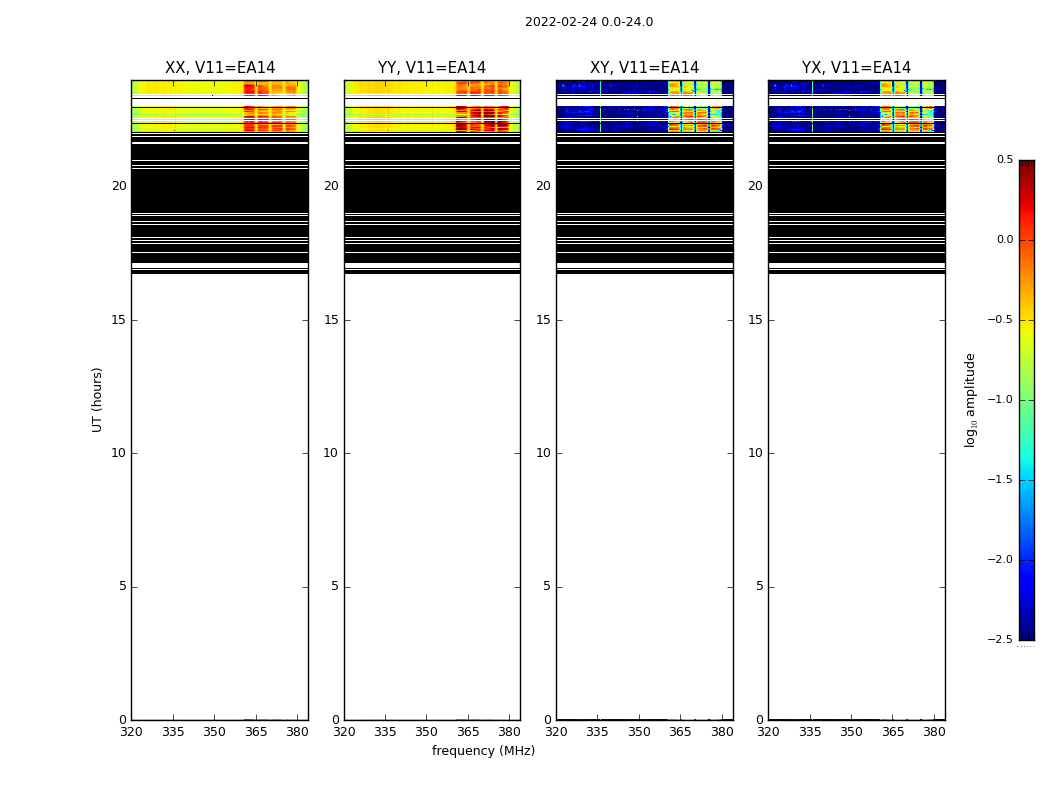Click the XY panel blue spectrogram area

[x=612, y=118]
